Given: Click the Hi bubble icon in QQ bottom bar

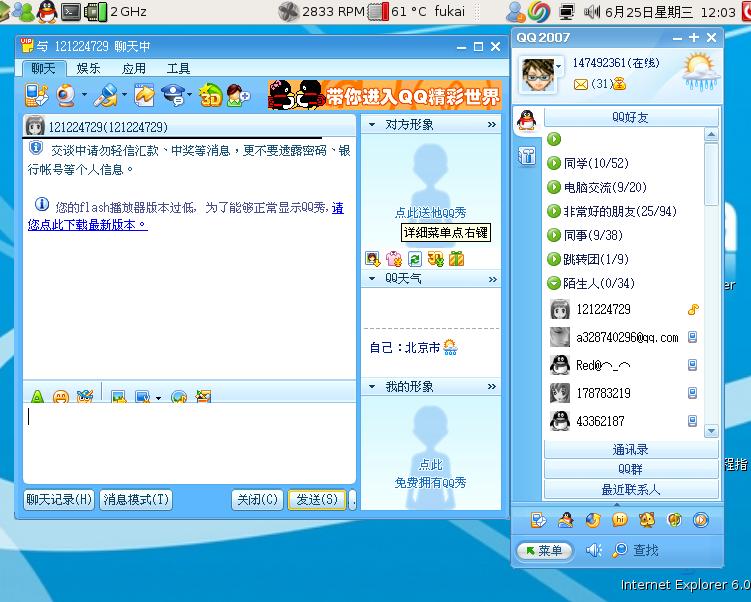Looking at the screenshot, I should pos(620,520).
